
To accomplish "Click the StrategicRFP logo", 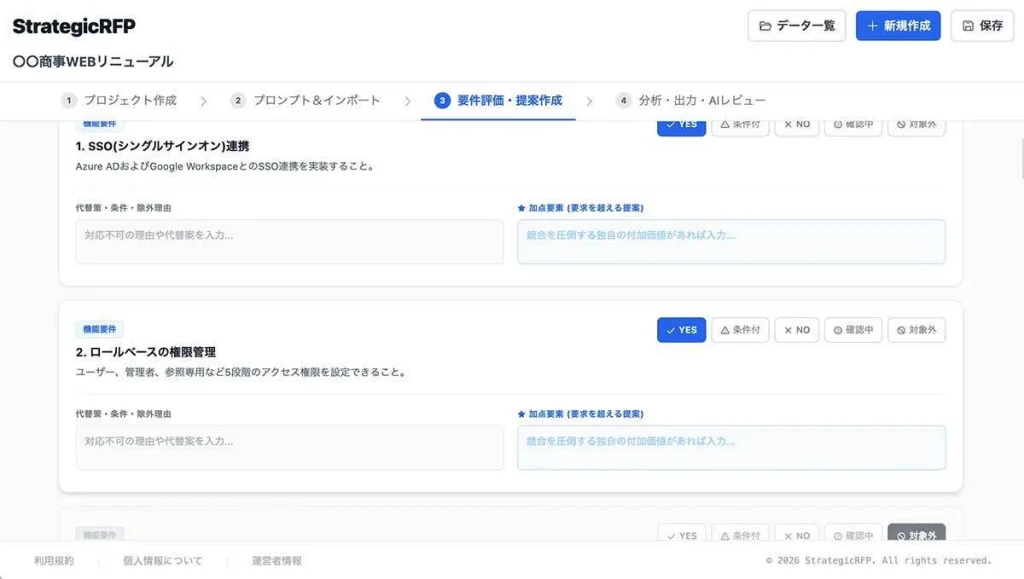I will click(74, 26).
